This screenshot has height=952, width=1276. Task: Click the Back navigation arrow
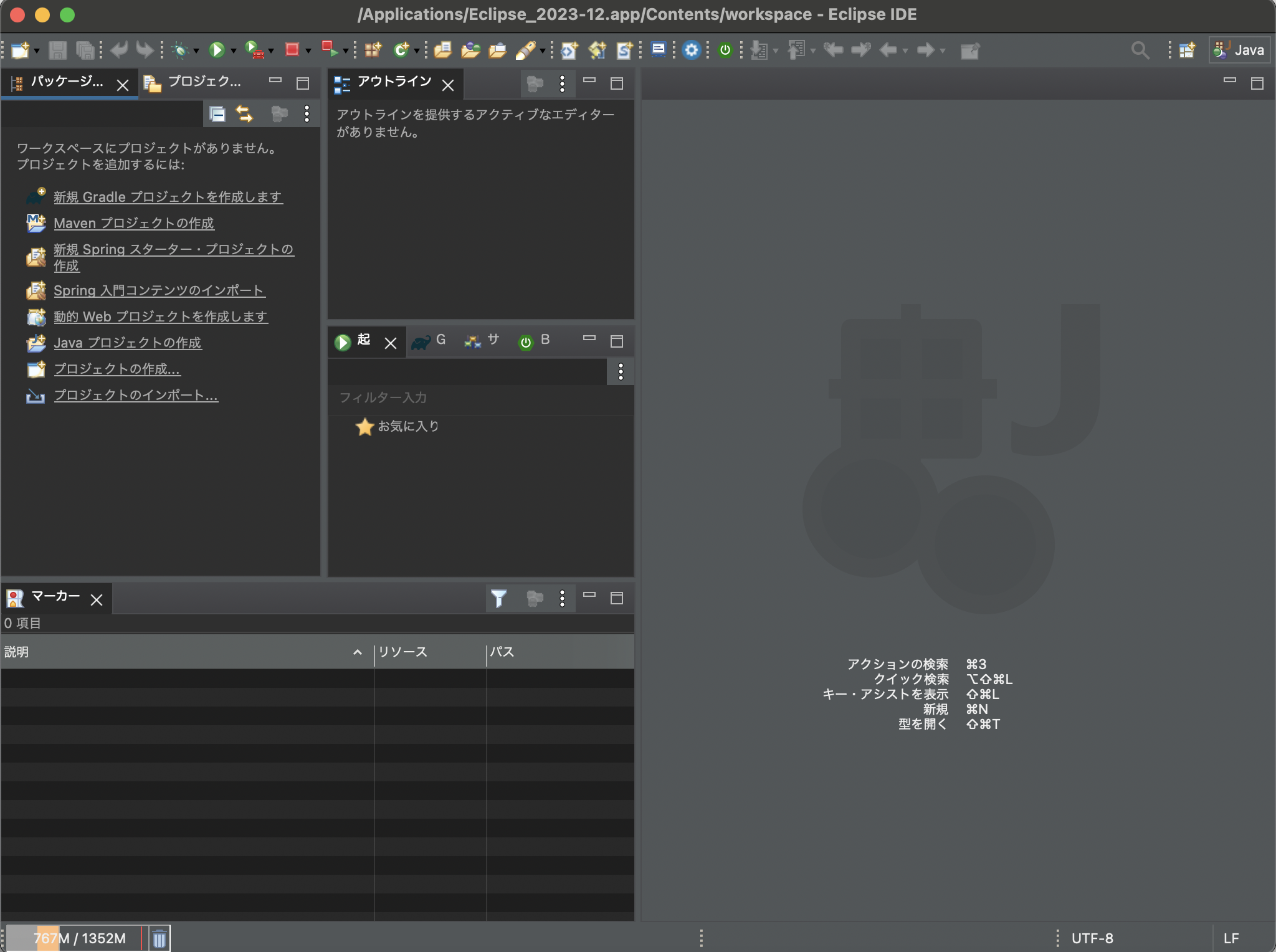[x=888, y=50]
